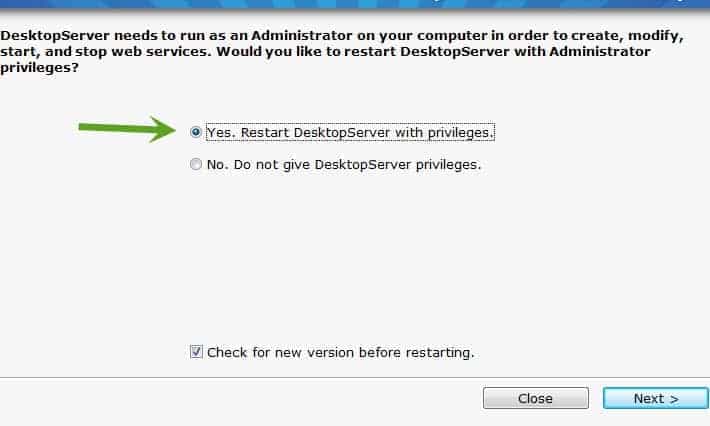Click "Yes. Restart DesktopServer with privileges." label
This screenshot has width=710, height=426.
(350, 133)
